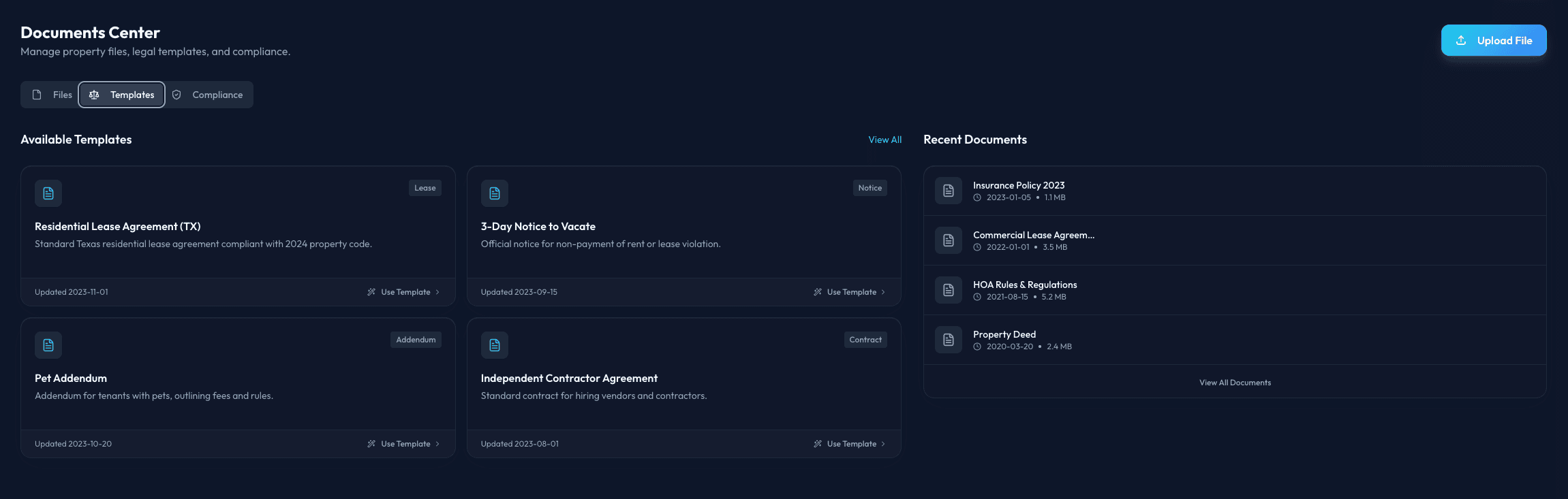Click the chevron after Use Template on the Independent Contractor card
This screenshot has width=1568, height=499.
[x=883, y=444]
